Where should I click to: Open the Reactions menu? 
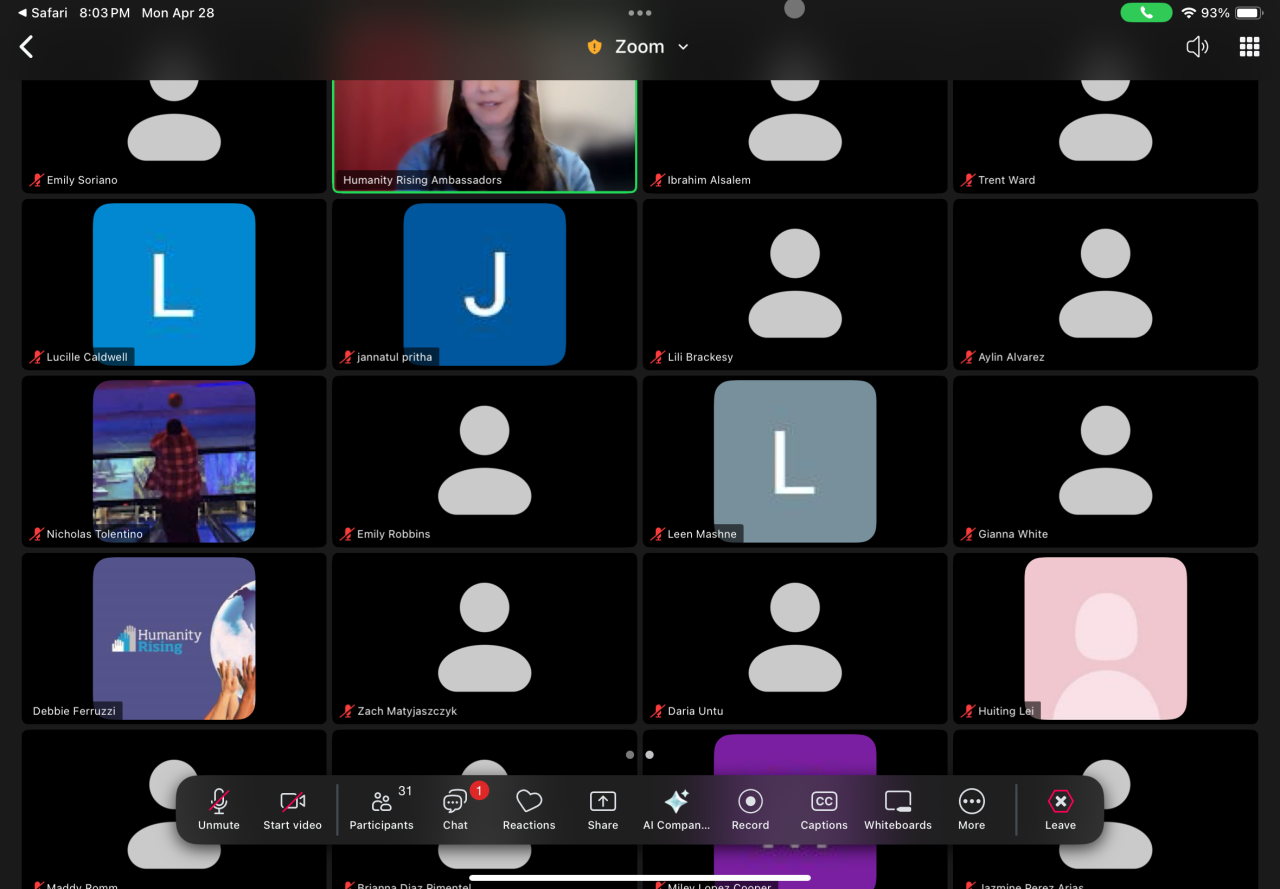pyautogui.click(x=529, y=809)
